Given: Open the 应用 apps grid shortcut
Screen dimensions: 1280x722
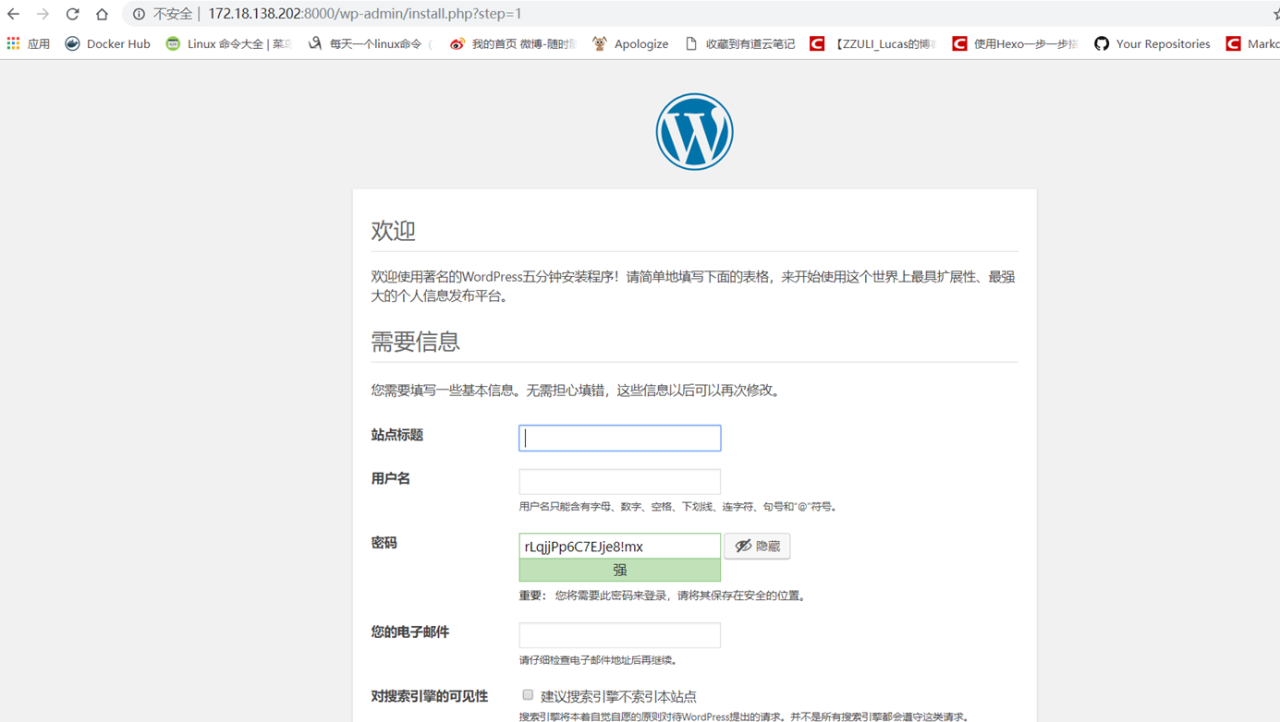Looking at the screenshot, I should pos(28,44).
